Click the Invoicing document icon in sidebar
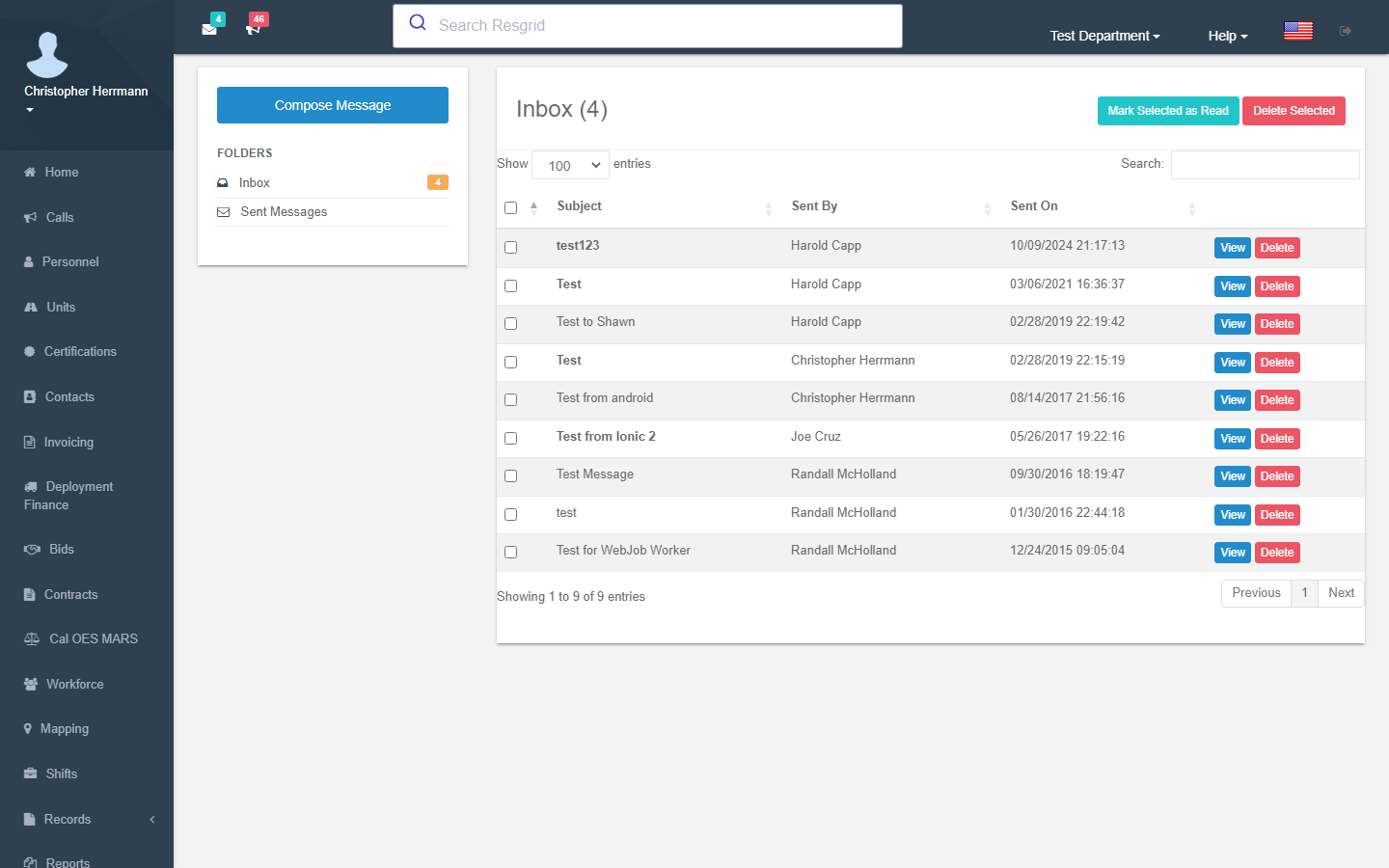The width and height of the screenshot is (1389, 868). [30, 442]
